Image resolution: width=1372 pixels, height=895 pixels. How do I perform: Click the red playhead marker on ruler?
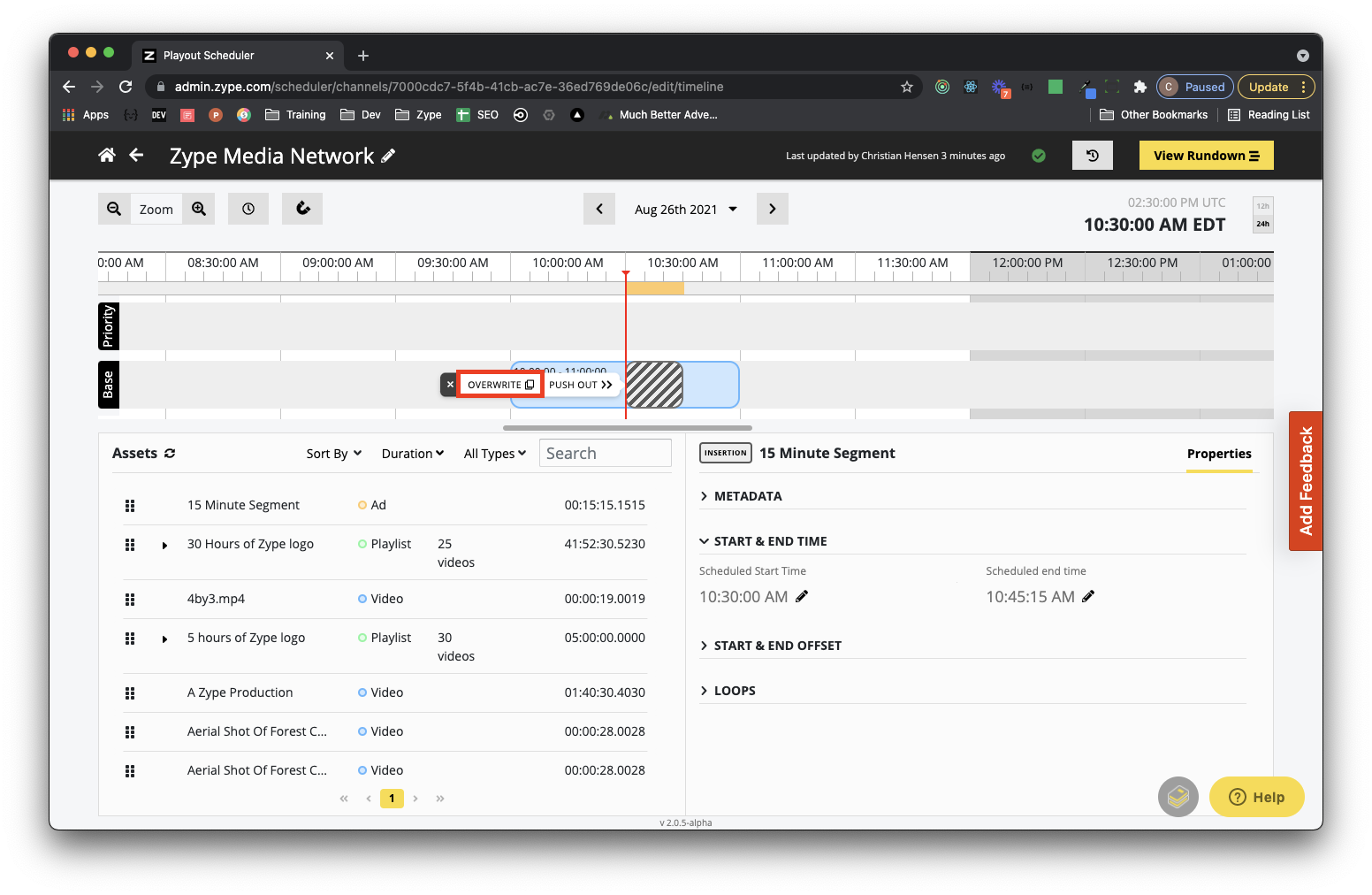click(626, 274)
